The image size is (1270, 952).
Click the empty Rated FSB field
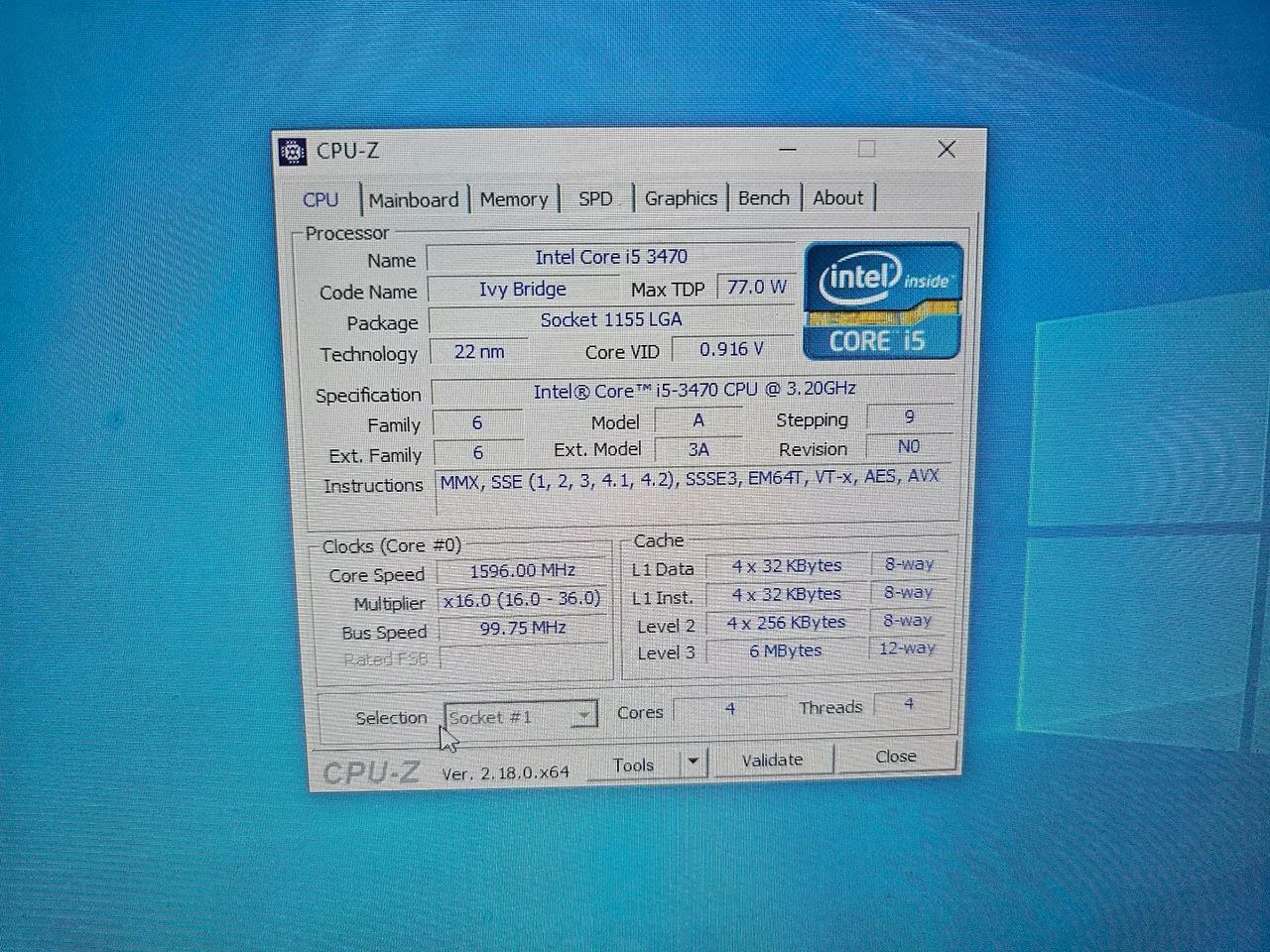[x=523, y=656]
